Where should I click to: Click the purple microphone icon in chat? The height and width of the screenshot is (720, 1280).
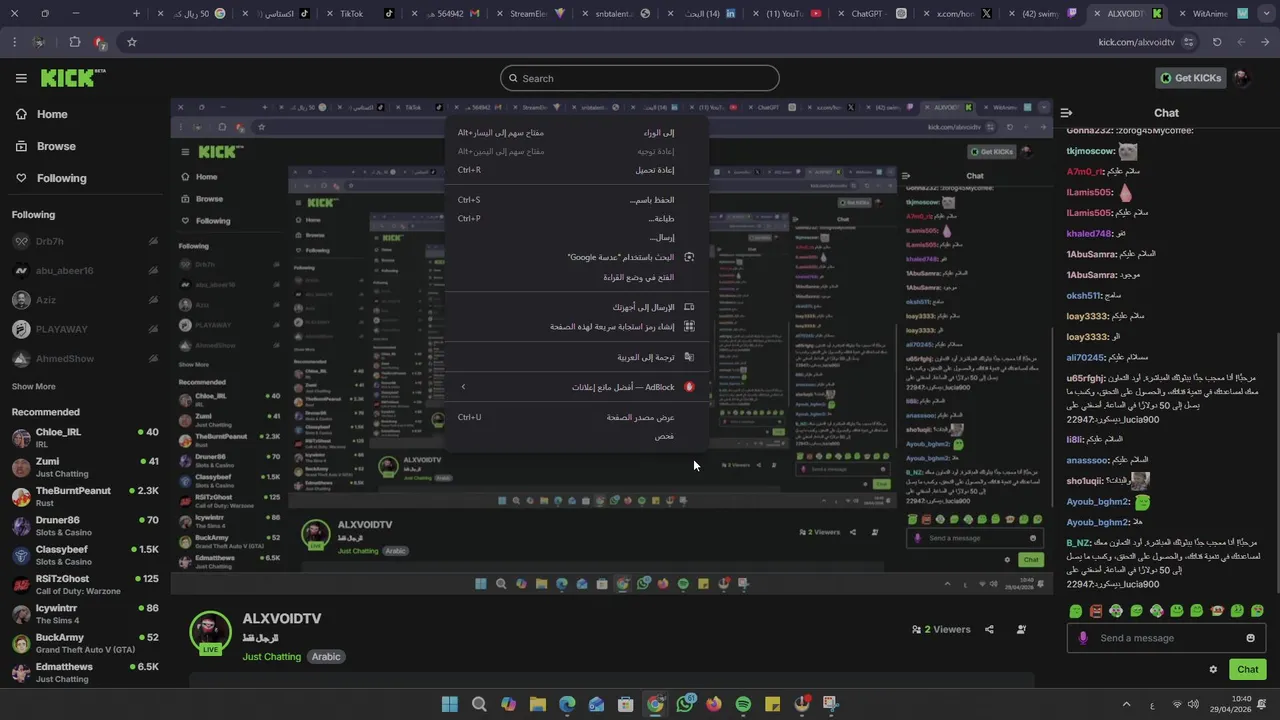pyautogui.click(x=1083, y=638)
